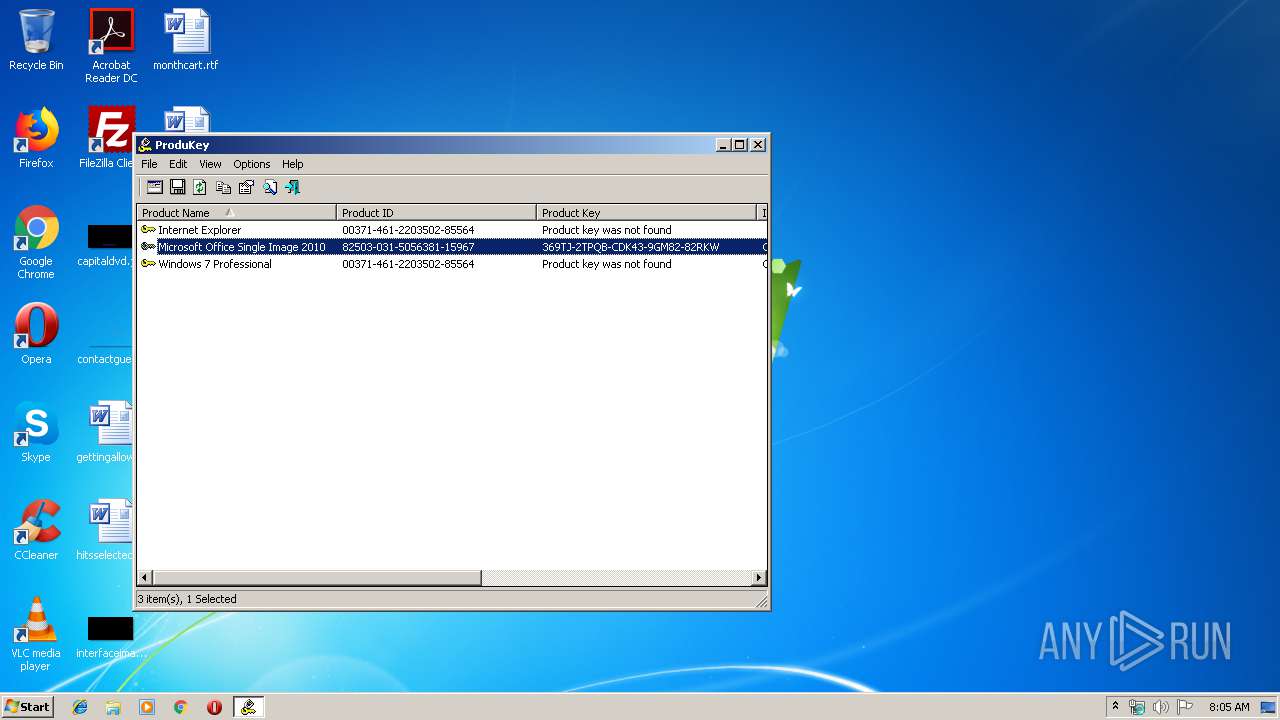The image size is (1280, 720).
Task: Click Internet Explorer Product ID cell
Action: pyautogui.click(x=408, y=230)
